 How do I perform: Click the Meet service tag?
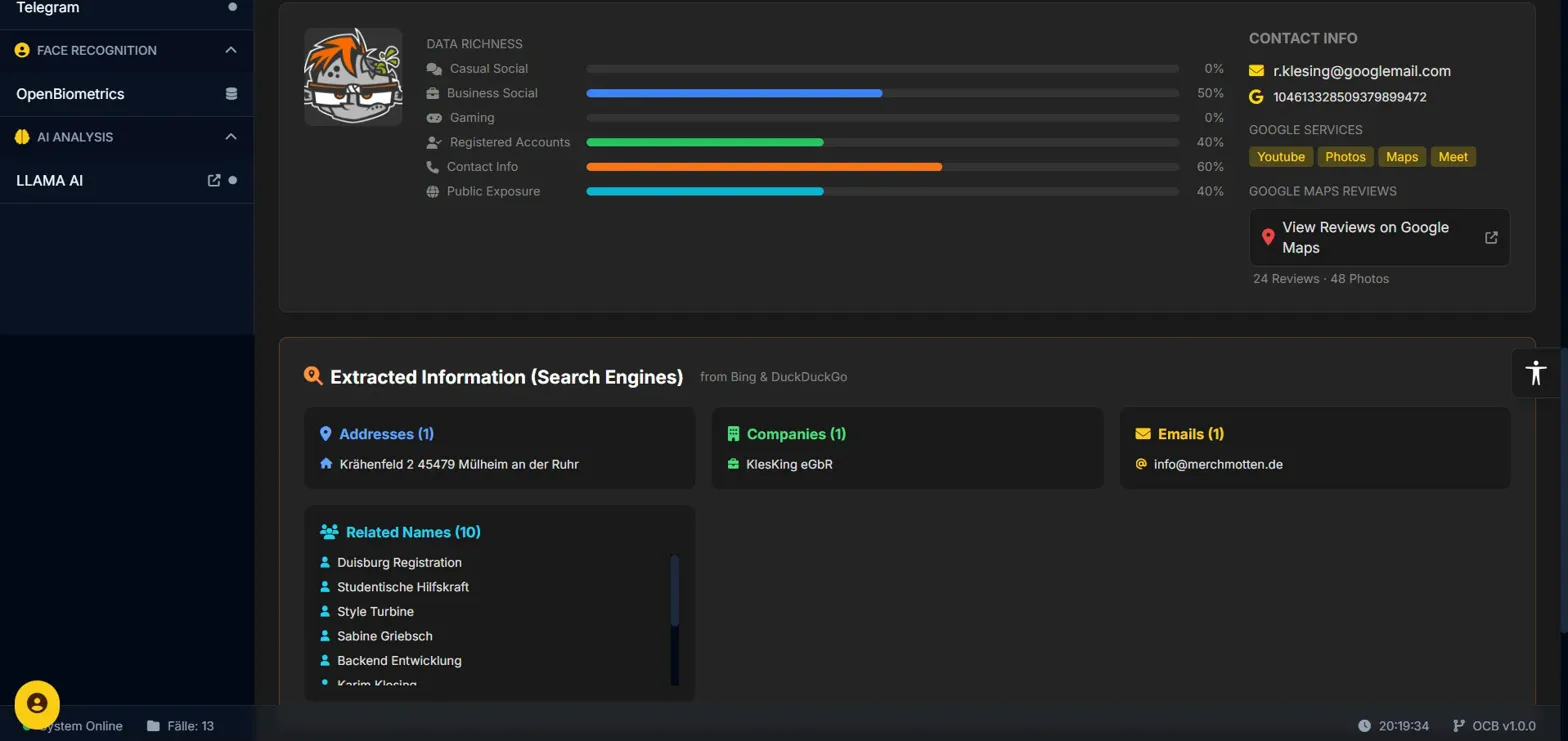(1453, 157)
